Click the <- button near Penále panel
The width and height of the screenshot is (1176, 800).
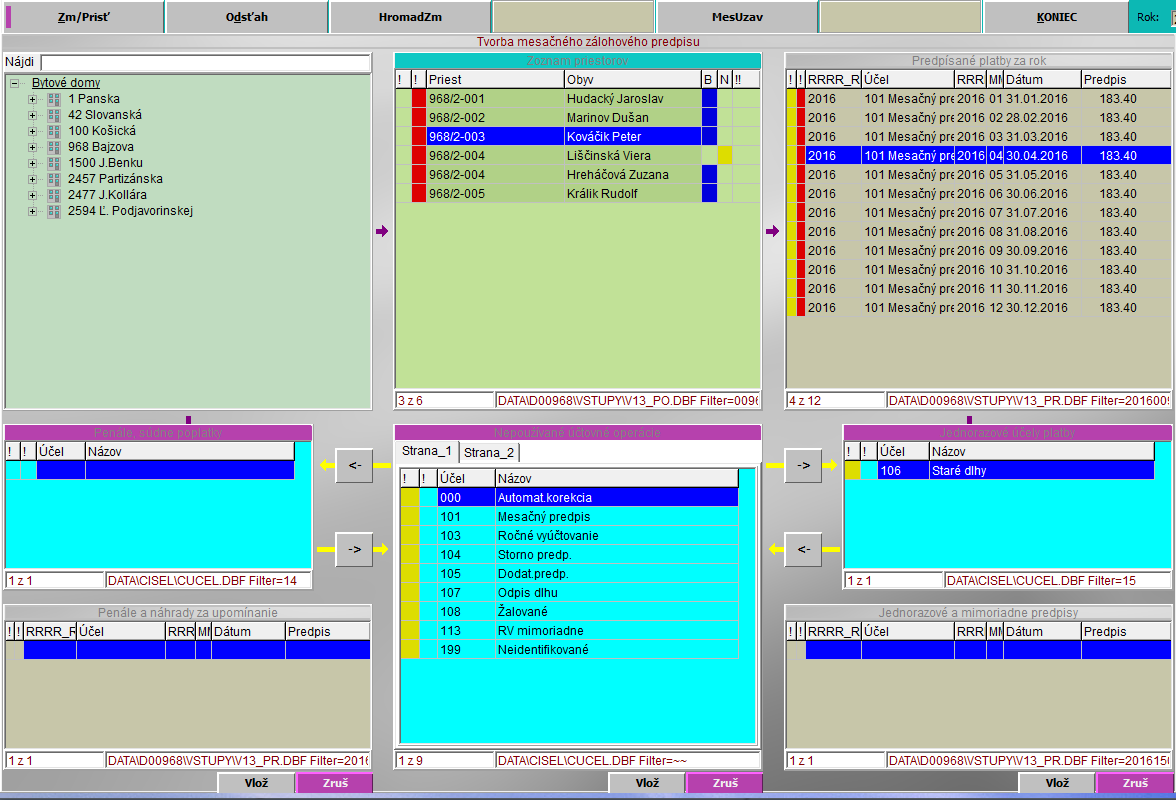tap(354, 465)
